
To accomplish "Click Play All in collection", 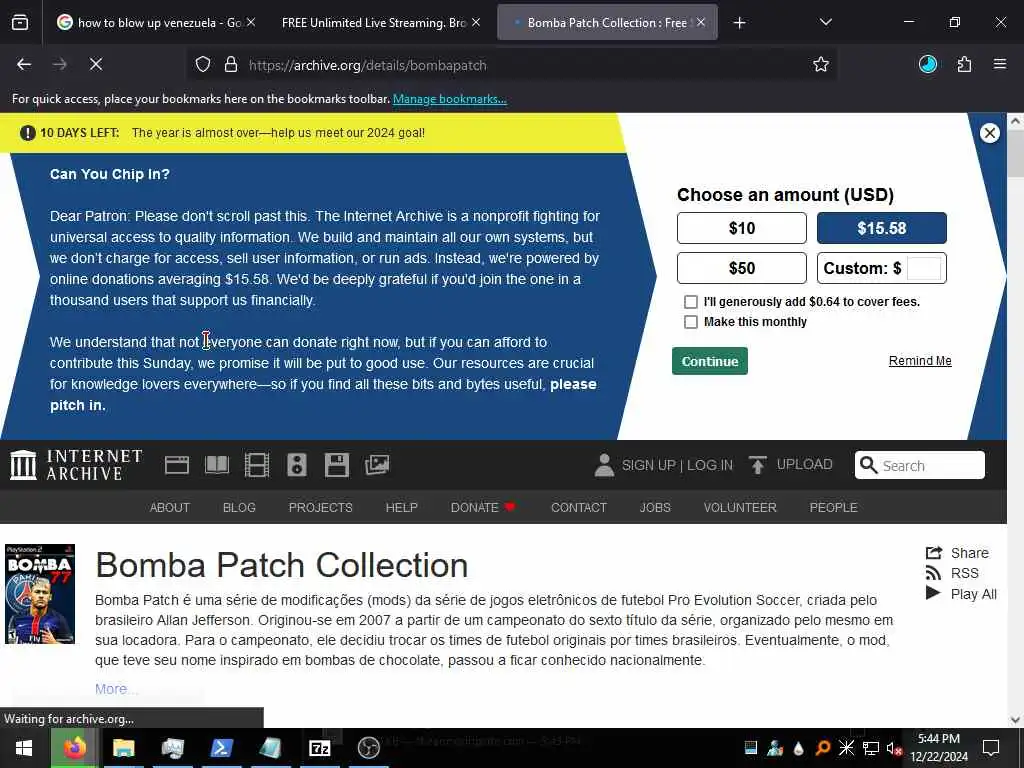I will pyautogui.click(x=961, y=594).
